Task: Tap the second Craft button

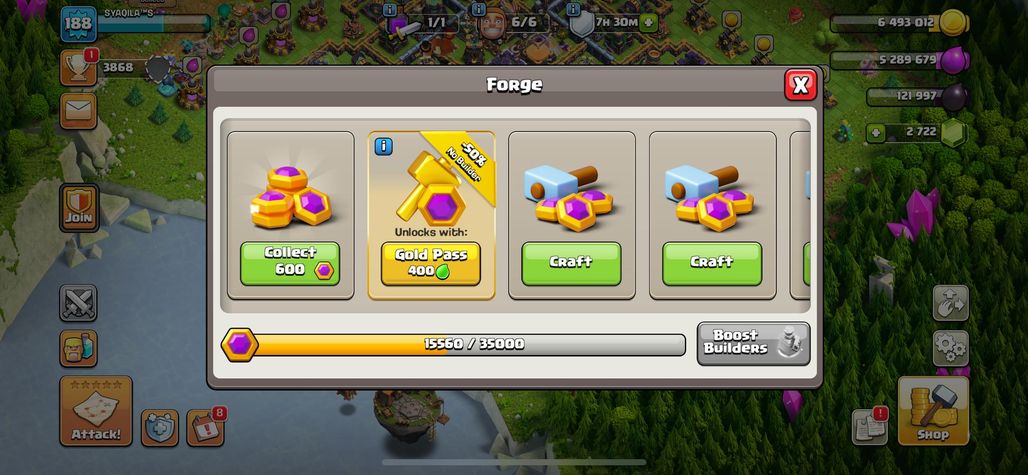Action: point(712,263)
